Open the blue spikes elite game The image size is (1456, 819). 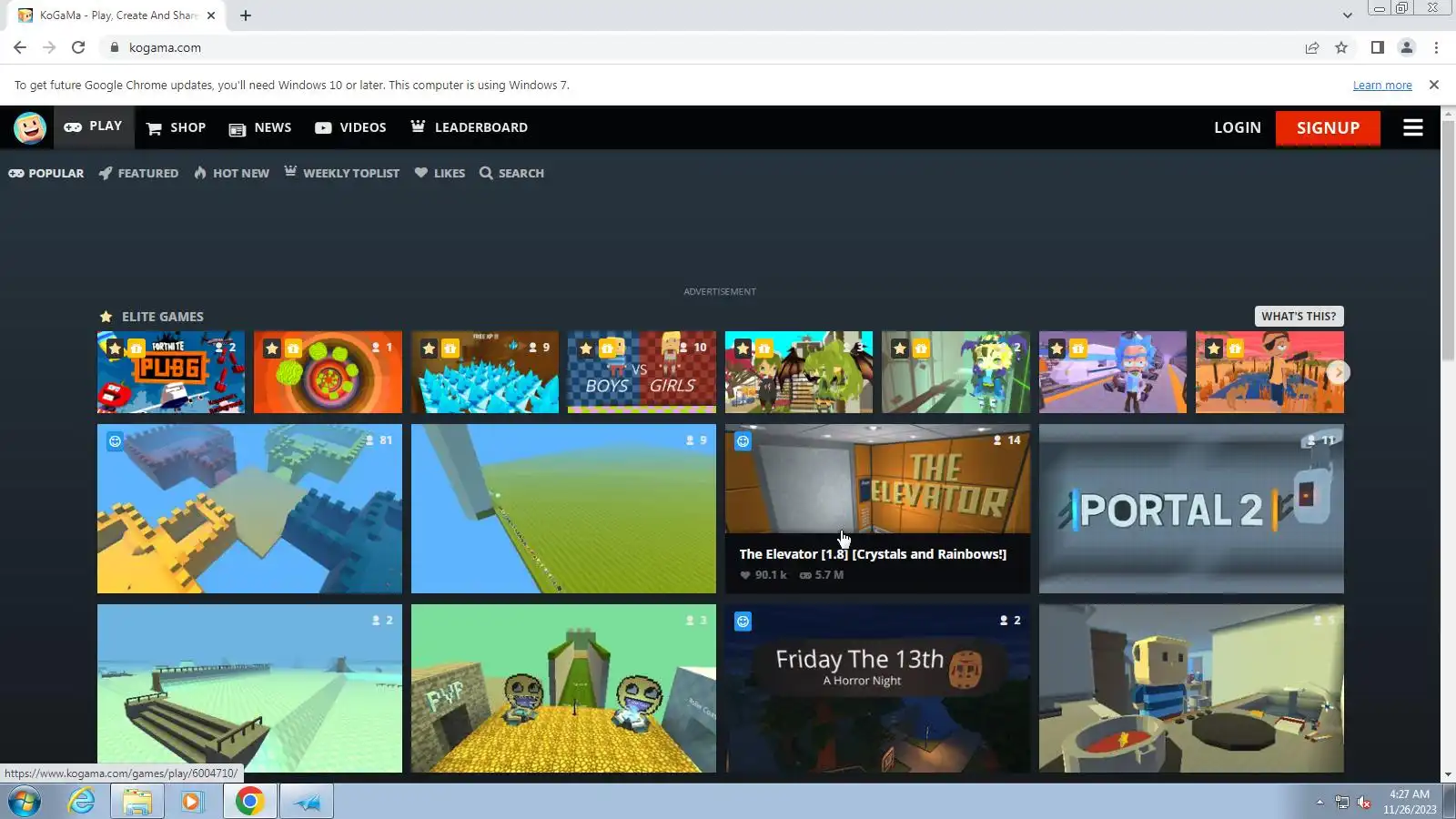pos(485,372)
